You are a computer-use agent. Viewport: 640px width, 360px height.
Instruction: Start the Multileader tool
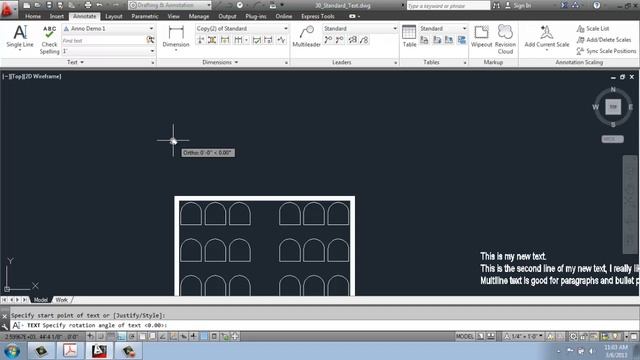306,37
